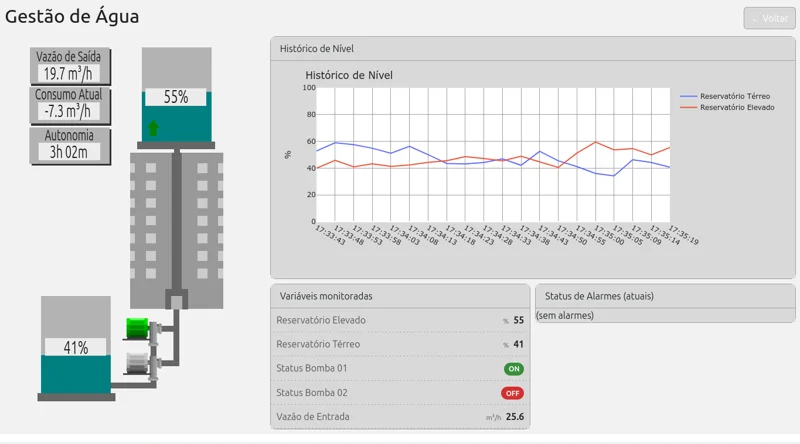
Task: Click the Autonomia 3h 02m indicator
Action: click(x=69, y=144)
